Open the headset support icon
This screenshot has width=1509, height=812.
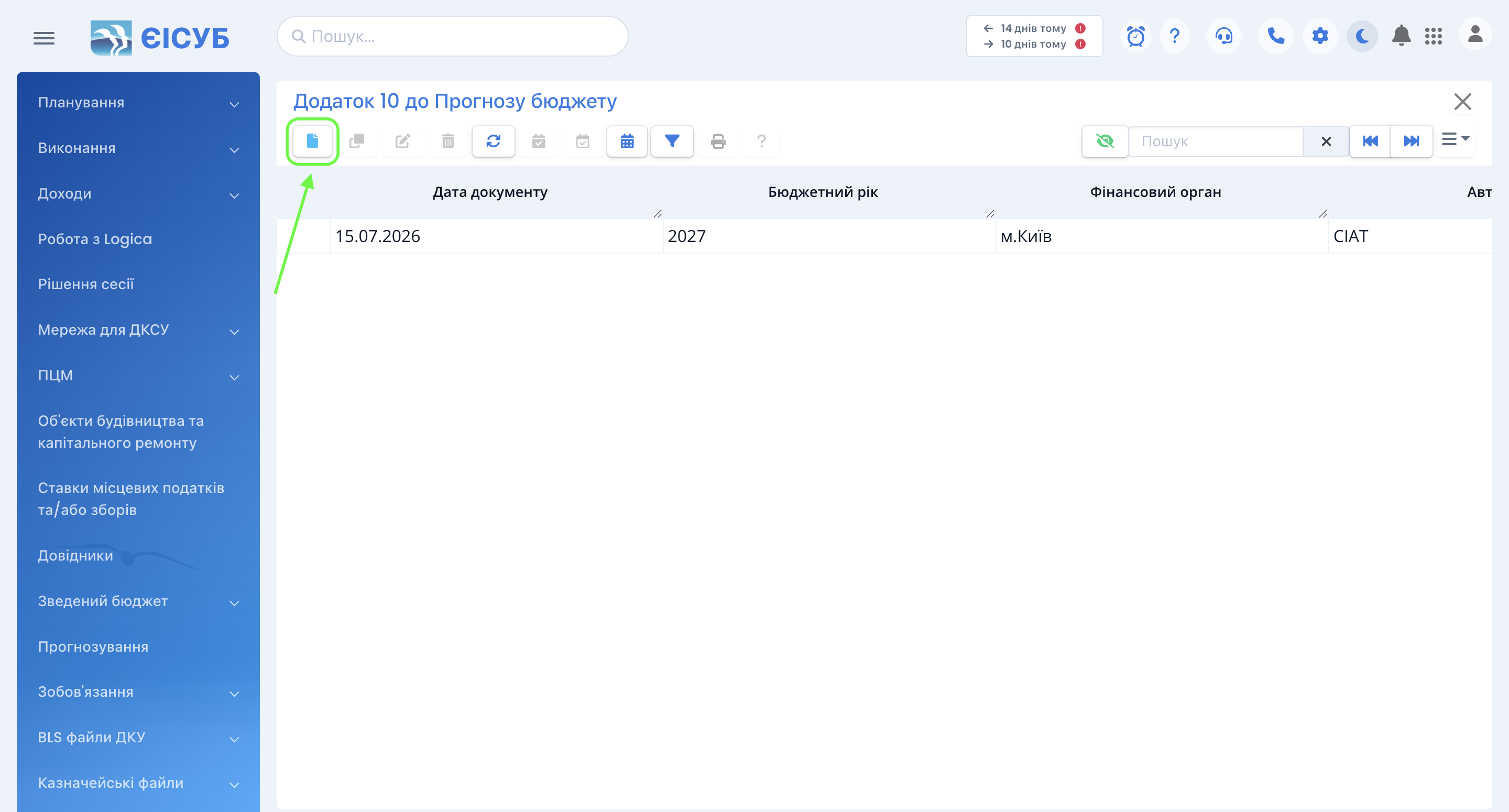pos(1224,36)
